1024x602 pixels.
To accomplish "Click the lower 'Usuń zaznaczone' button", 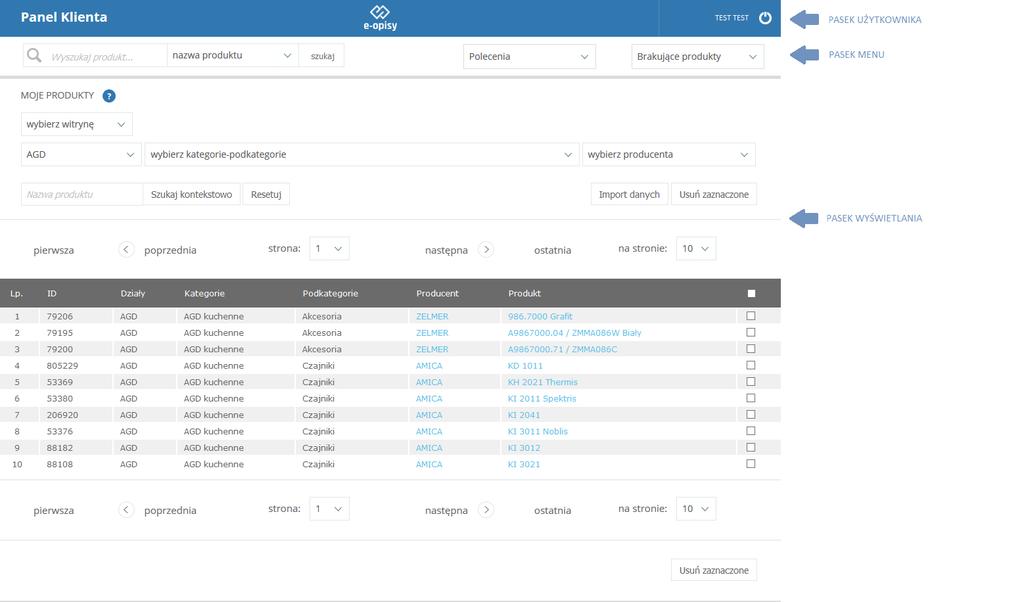I will pos(714,570).
